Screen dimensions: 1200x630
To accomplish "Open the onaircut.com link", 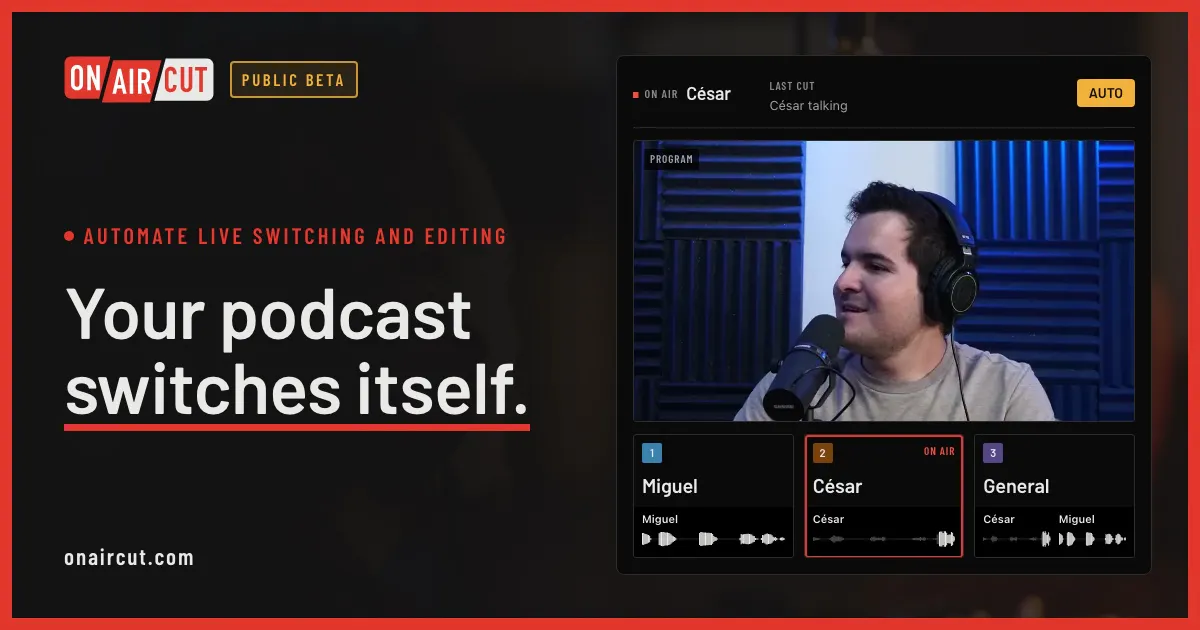I will pyautogui.click(x=129, y=558).
